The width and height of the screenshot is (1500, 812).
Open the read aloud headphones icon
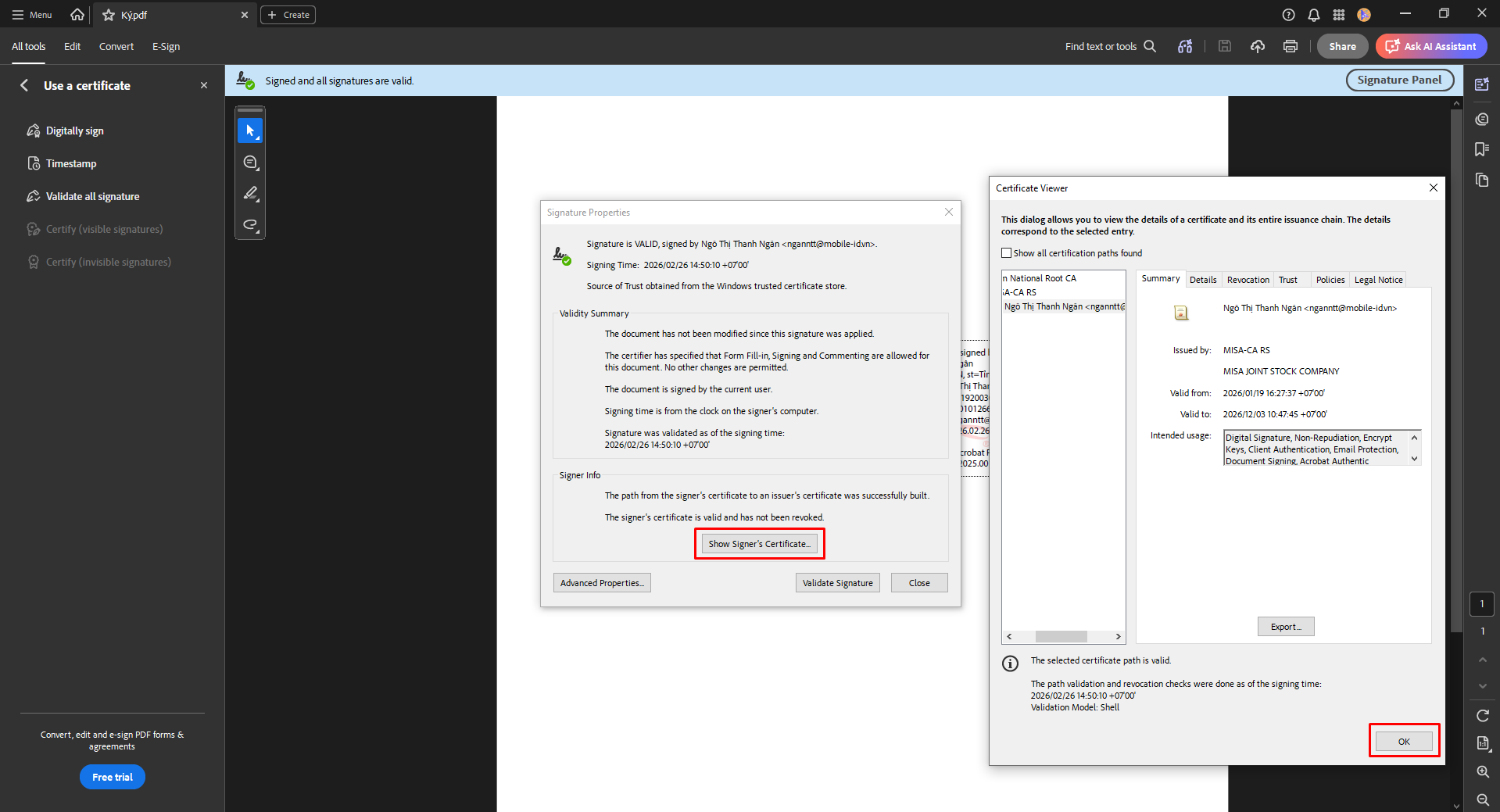(1185, 46)
